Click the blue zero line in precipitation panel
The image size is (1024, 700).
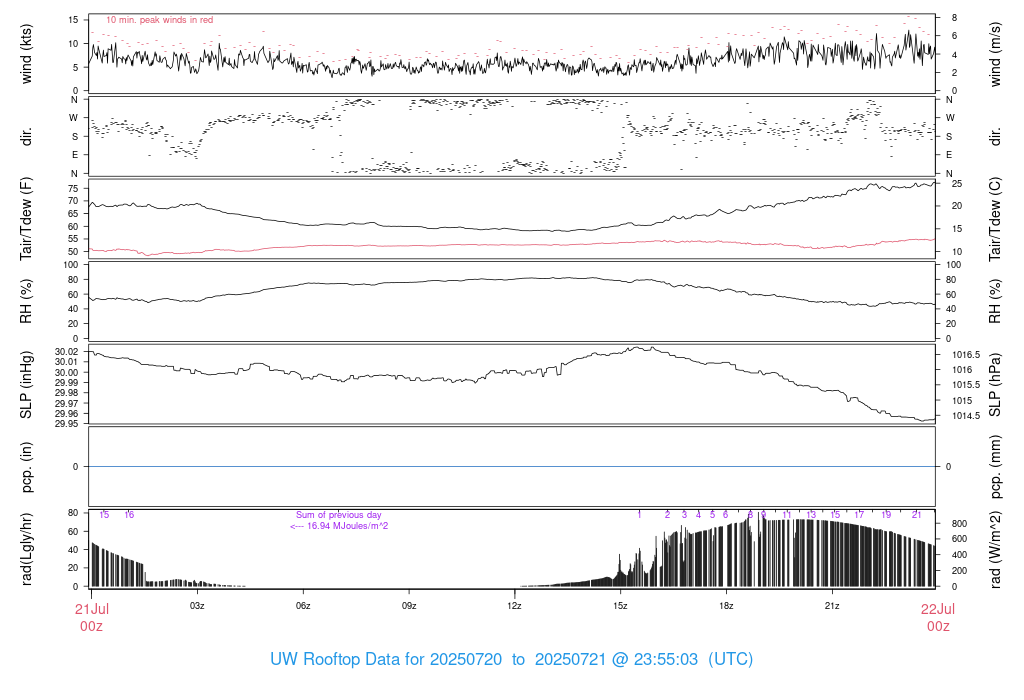(512, 467)
